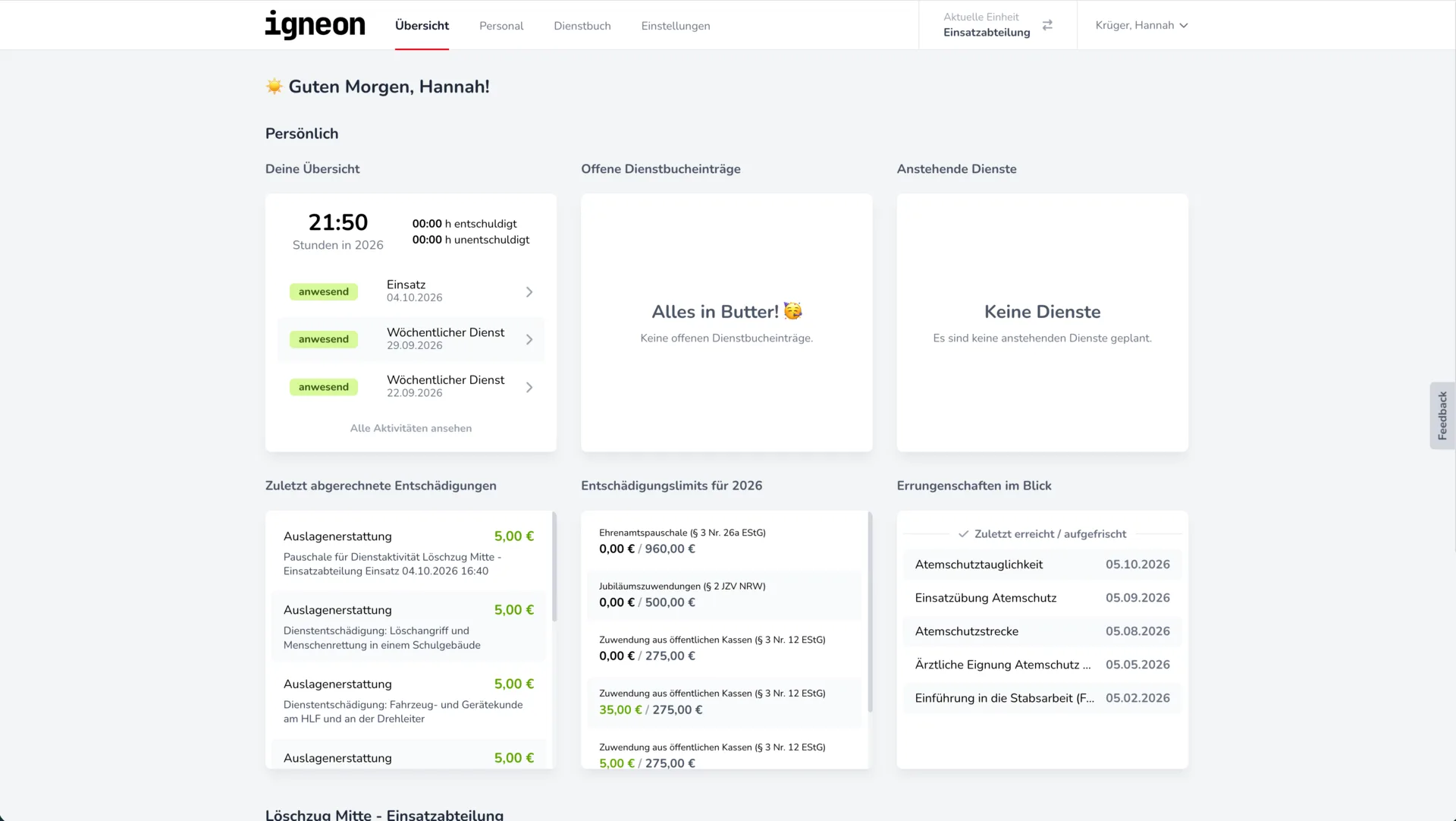Click the scrollbar in Entschädigungen list

pos(554,567)
